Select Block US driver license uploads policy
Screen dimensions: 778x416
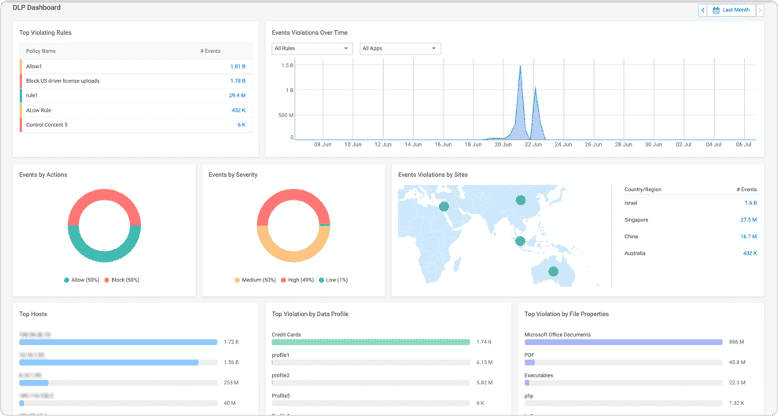(x=136, y=81)
